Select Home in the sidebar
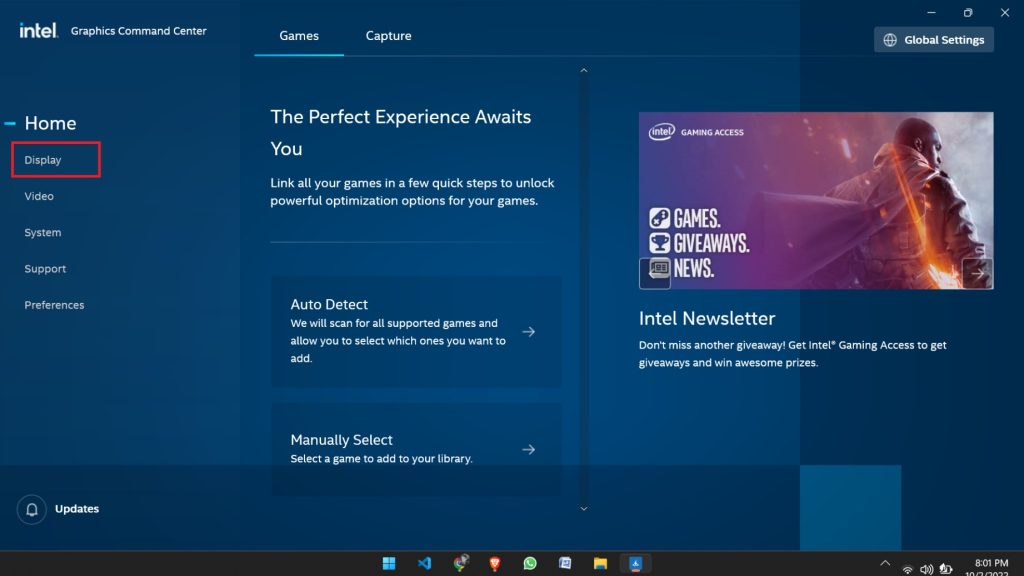 click(50, 123)
